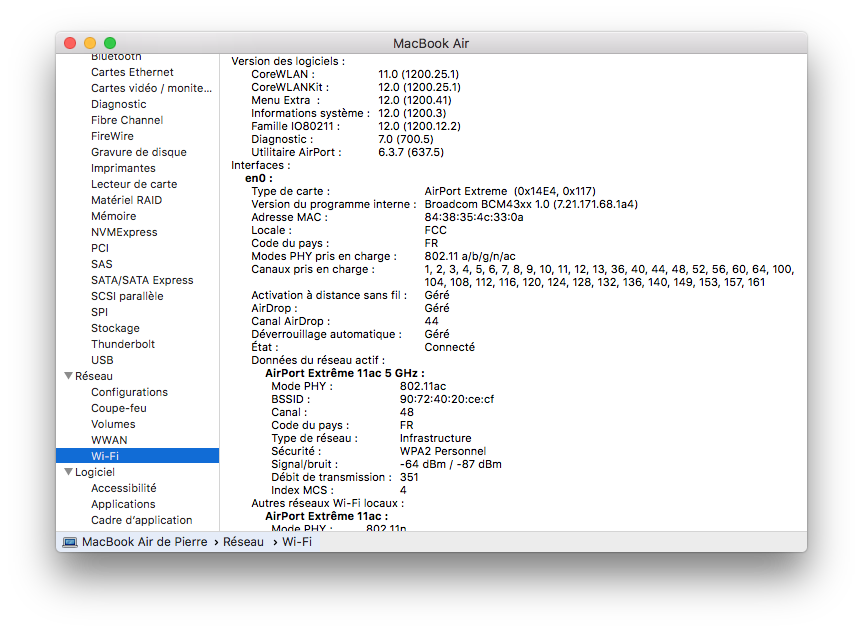Screen dimensions: 863x632
Task: Minimize window with the yellow button
Action: [90, 43]
